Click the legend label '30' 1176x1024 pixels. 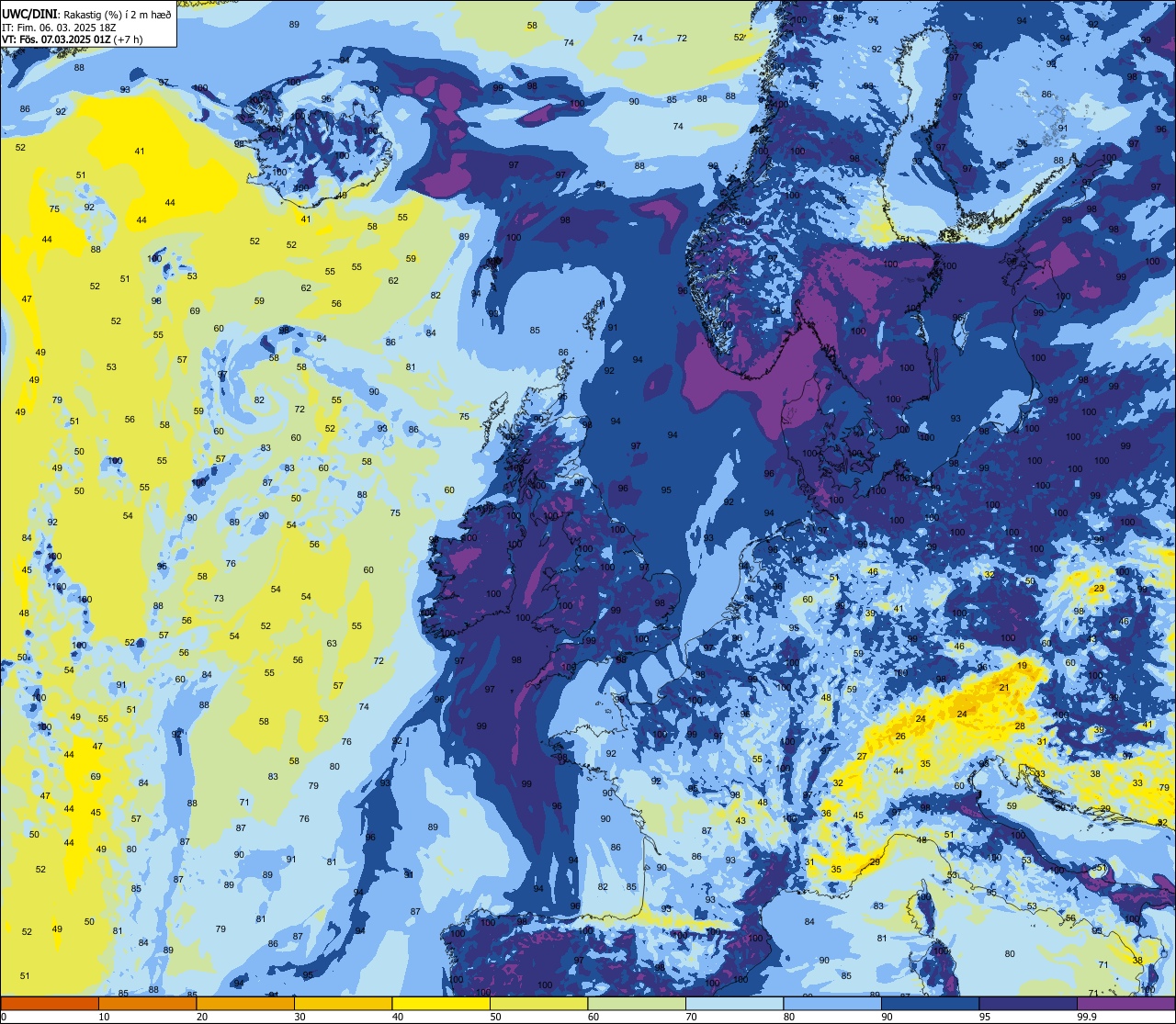[300, 1017]
